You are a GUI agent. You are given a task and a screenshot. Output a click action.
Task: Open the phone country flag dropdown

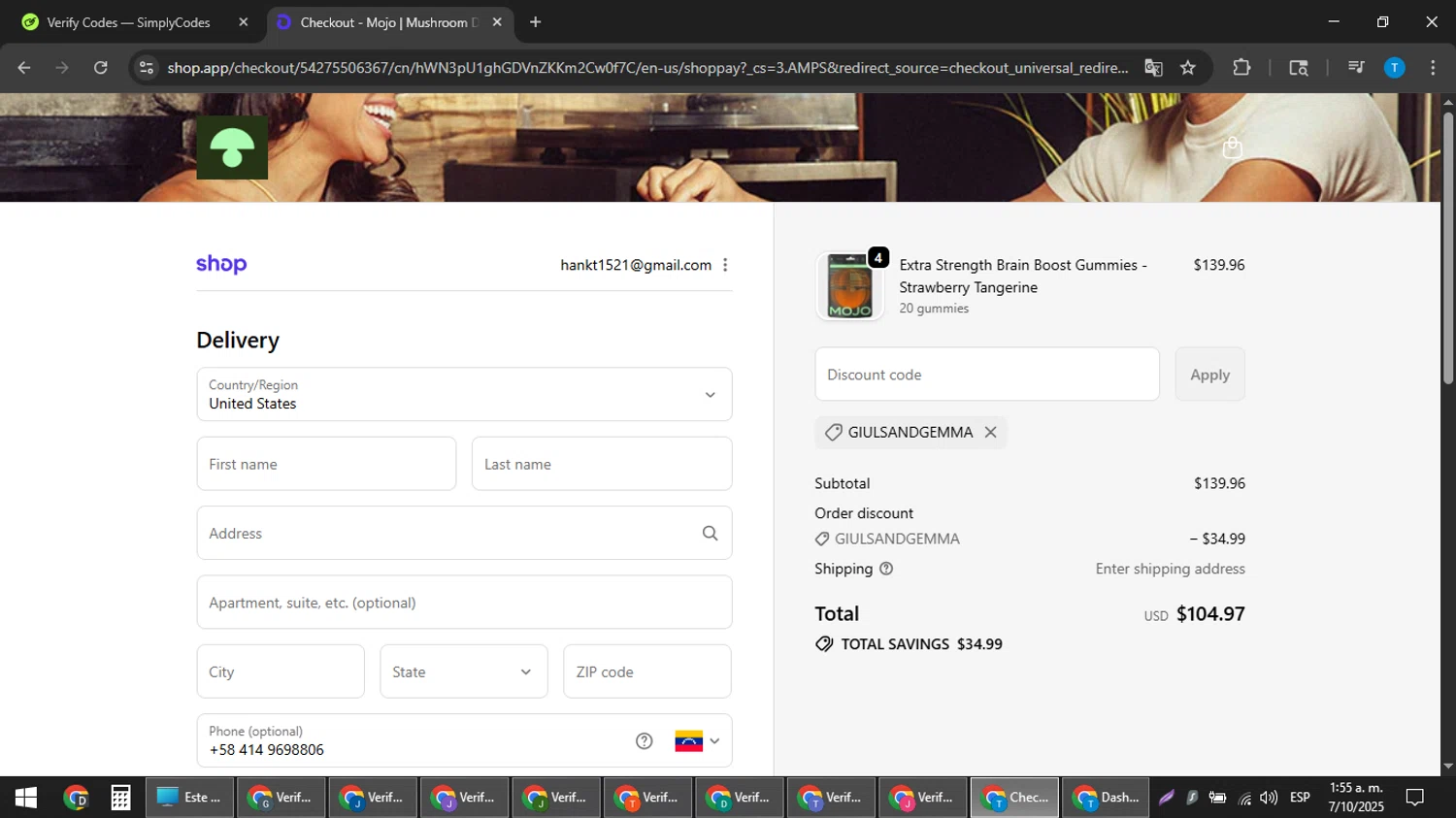pos(697,741)
